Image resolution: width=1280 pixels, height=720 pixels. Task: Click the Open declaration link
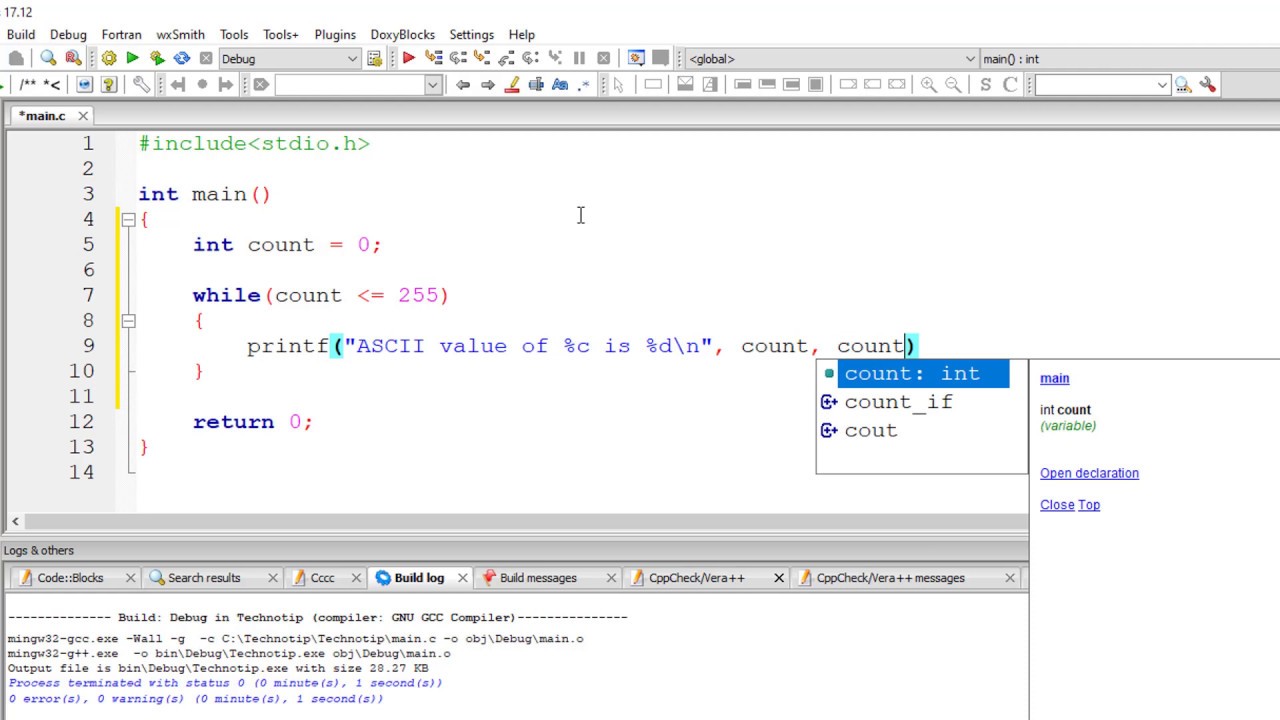point(1089,473)
